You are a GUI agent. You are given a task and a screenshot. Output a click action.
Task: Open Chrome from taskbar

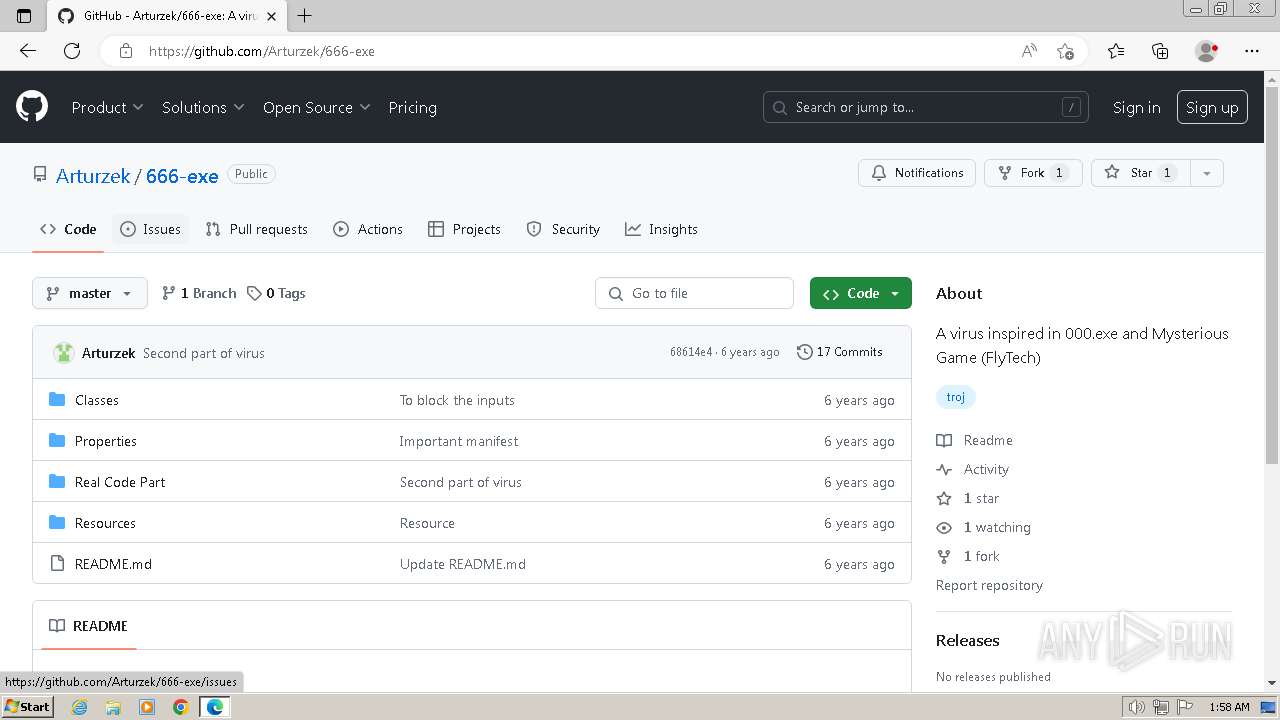[x=180, y=707]
